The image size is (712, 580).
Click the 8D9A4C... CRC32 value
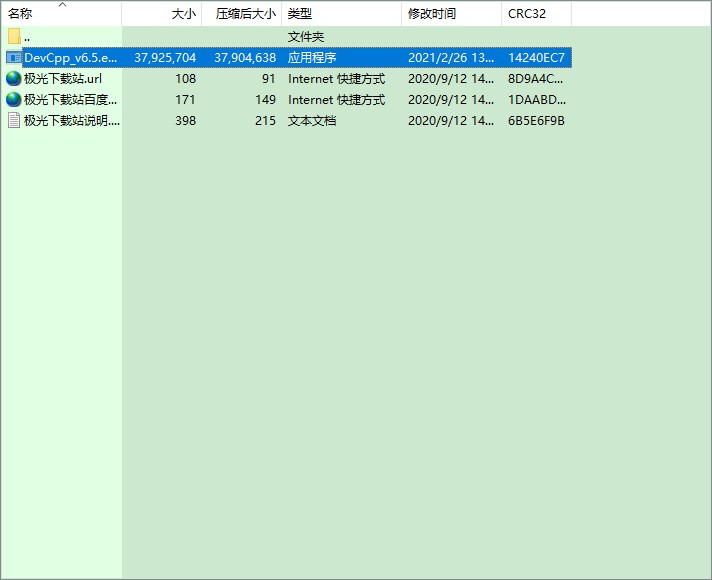pos(535,79)
